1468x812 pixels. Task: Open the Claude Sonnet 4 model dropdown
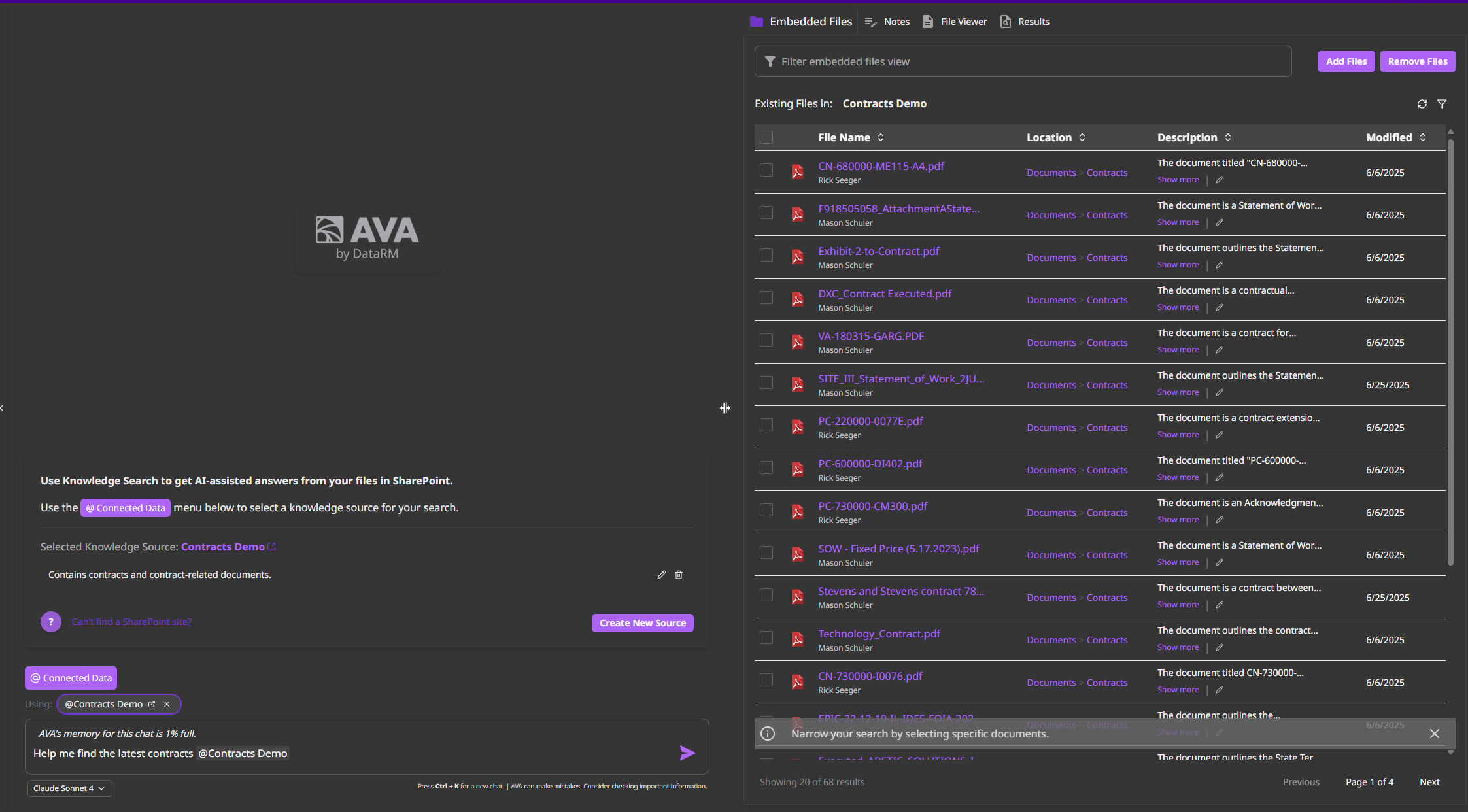[x=69, y=788]
